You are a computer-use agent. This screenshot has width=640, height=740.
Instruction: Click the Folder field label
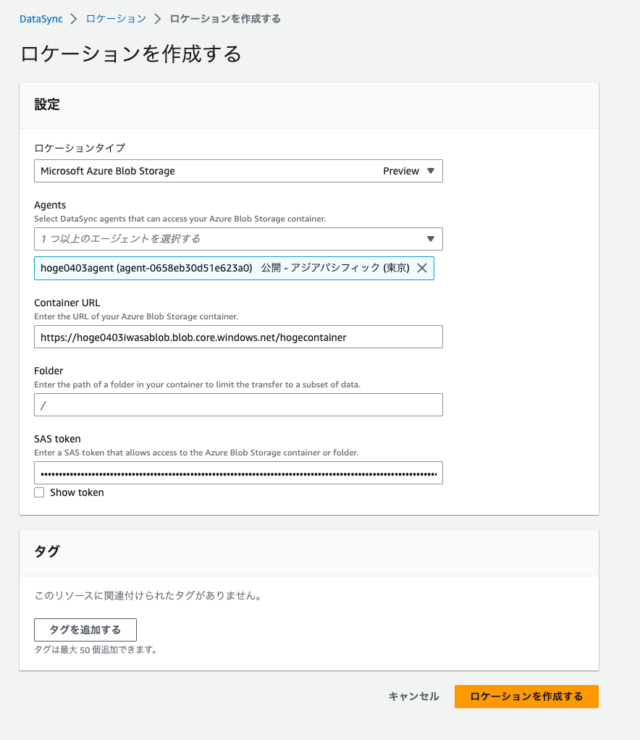(x=48, y=371)
